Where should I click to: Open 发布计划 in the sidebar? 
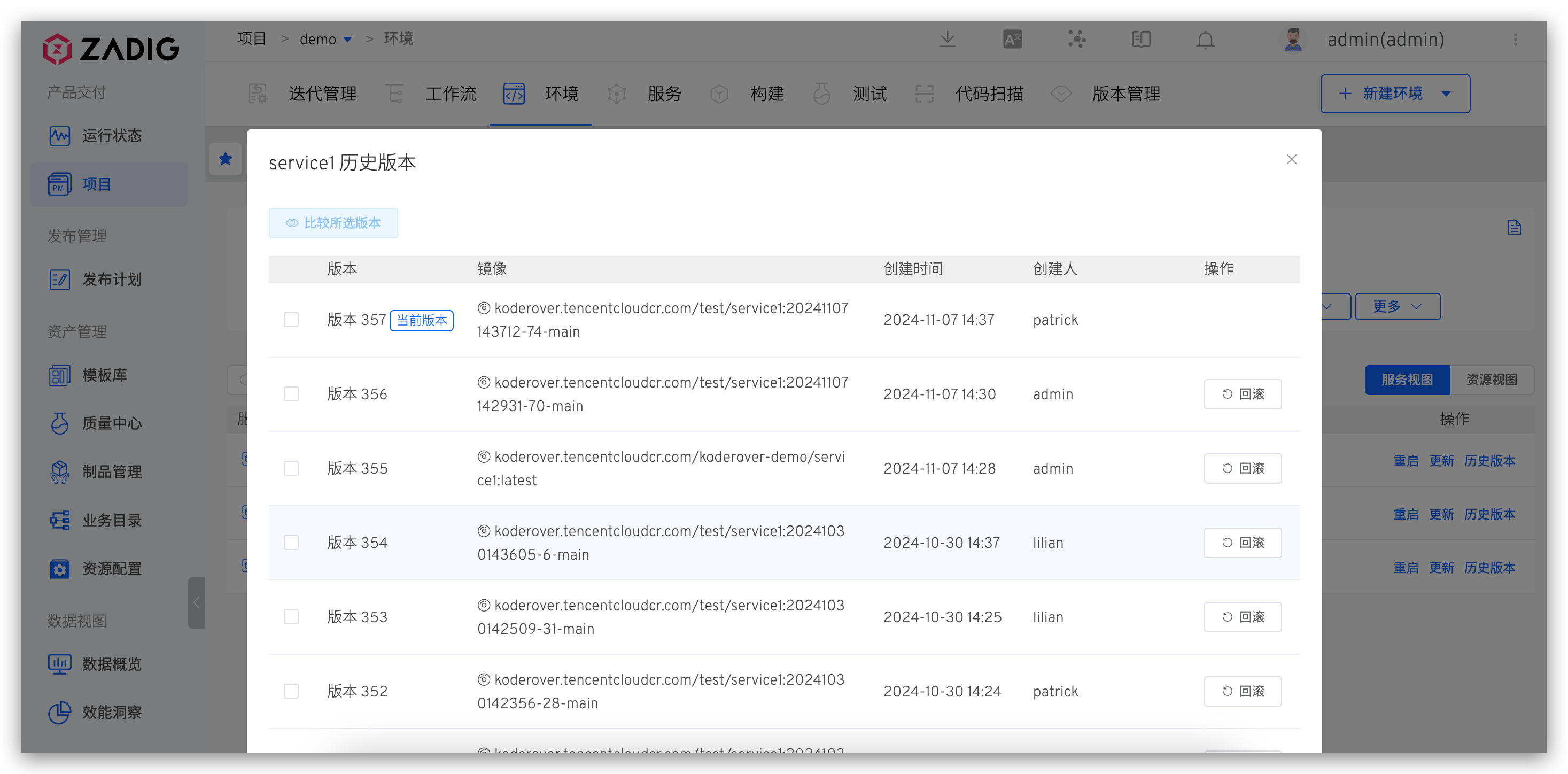pyautogui.click(x=110, y=280)
